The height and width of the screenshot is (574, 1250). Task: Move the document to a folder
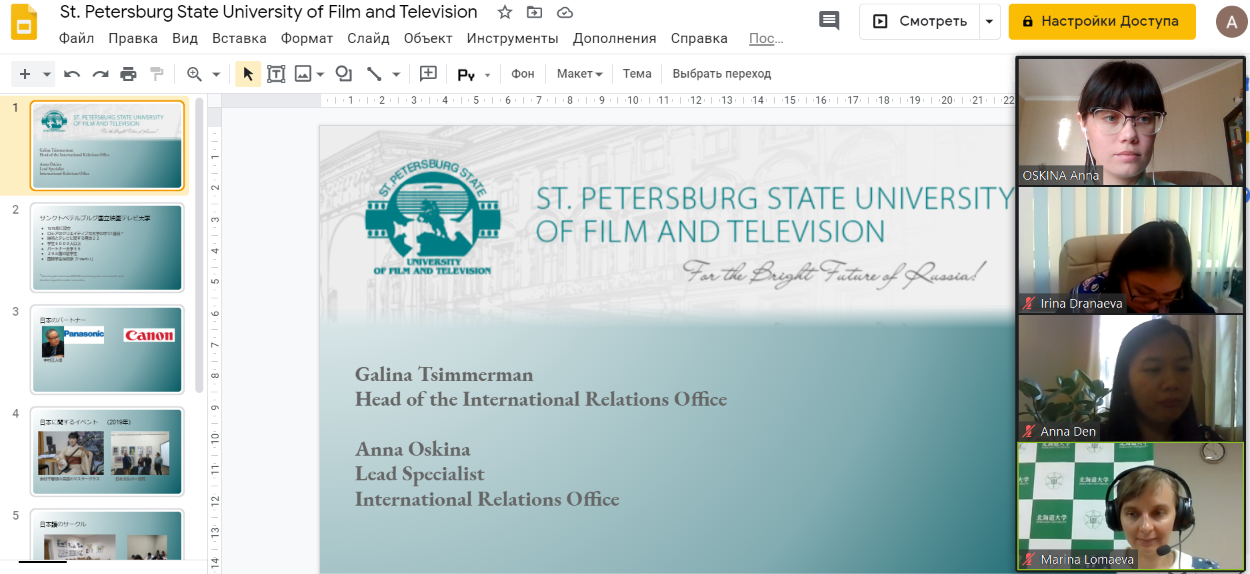534,13
